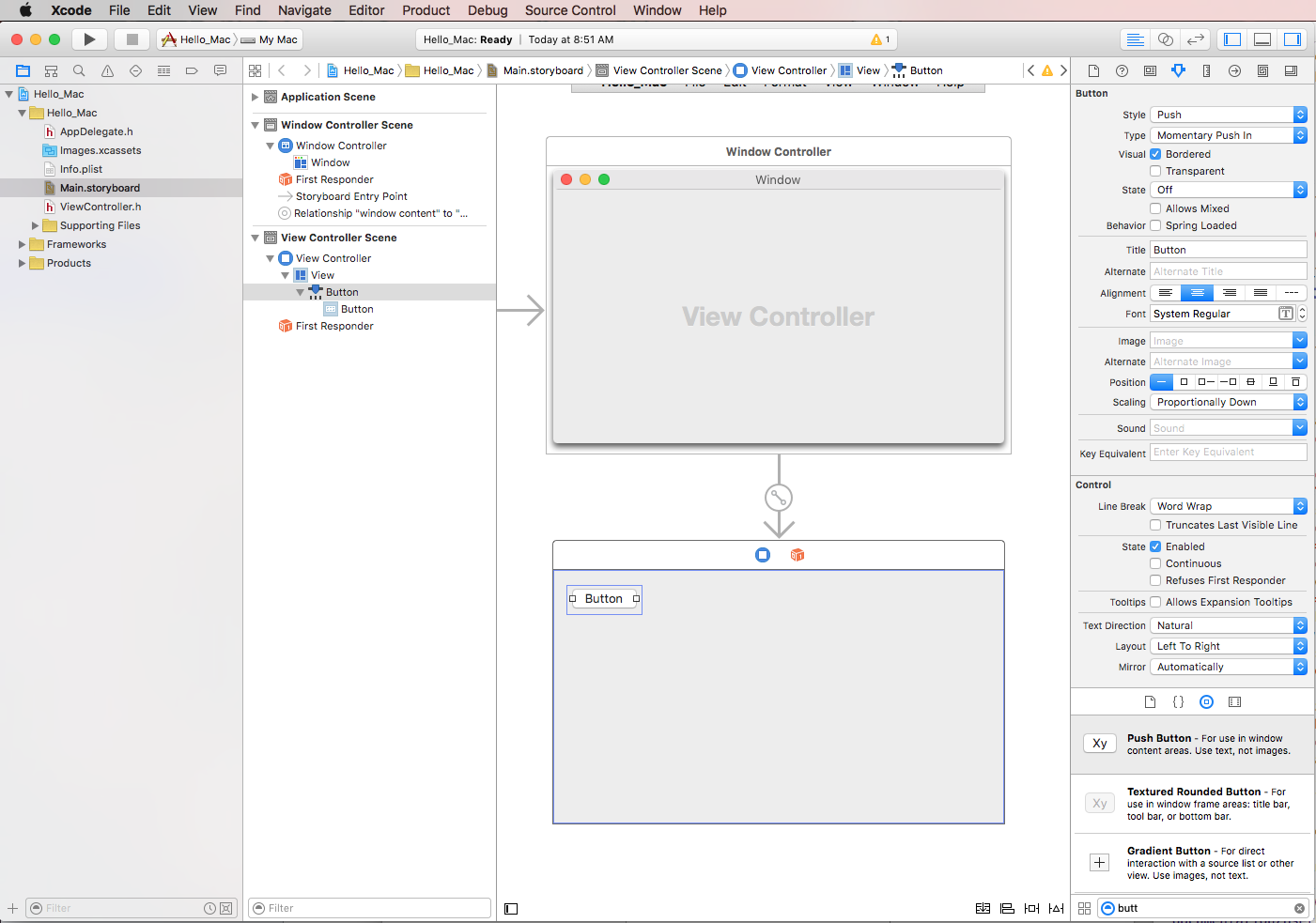The height and width of the screenshot is (923, 1316).
Task: Open the Identity inspector
Action: (x=1150, y=70)
